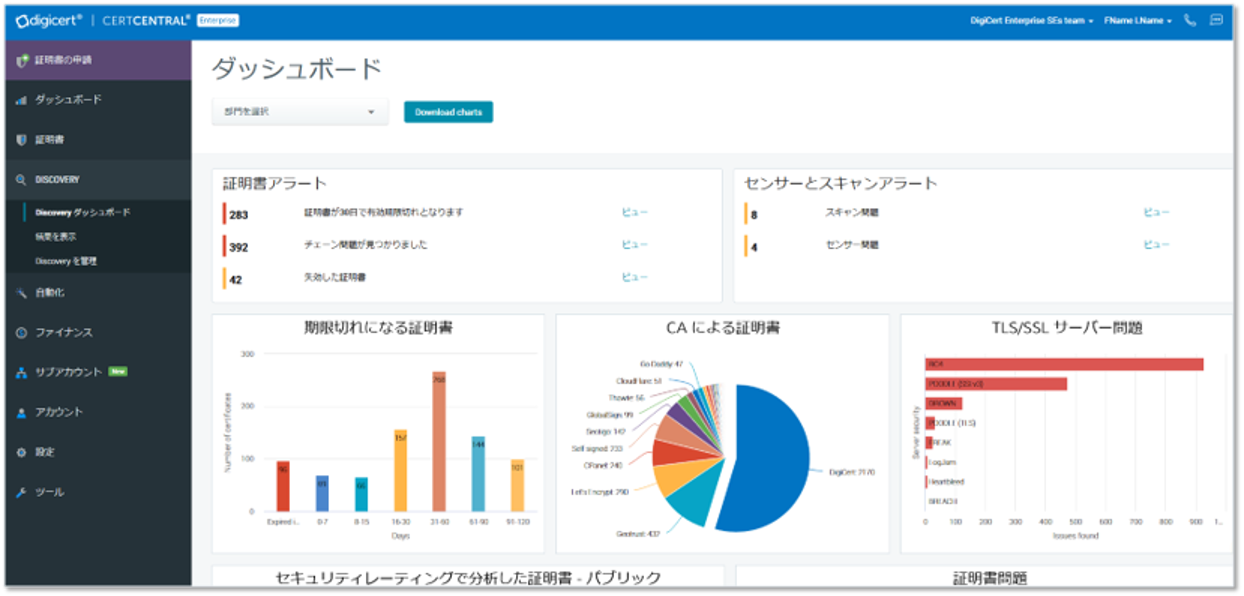Open Discovery ダッシュボード submenu item
This screenshot has height=596, width=1244.
click(83, 213)
